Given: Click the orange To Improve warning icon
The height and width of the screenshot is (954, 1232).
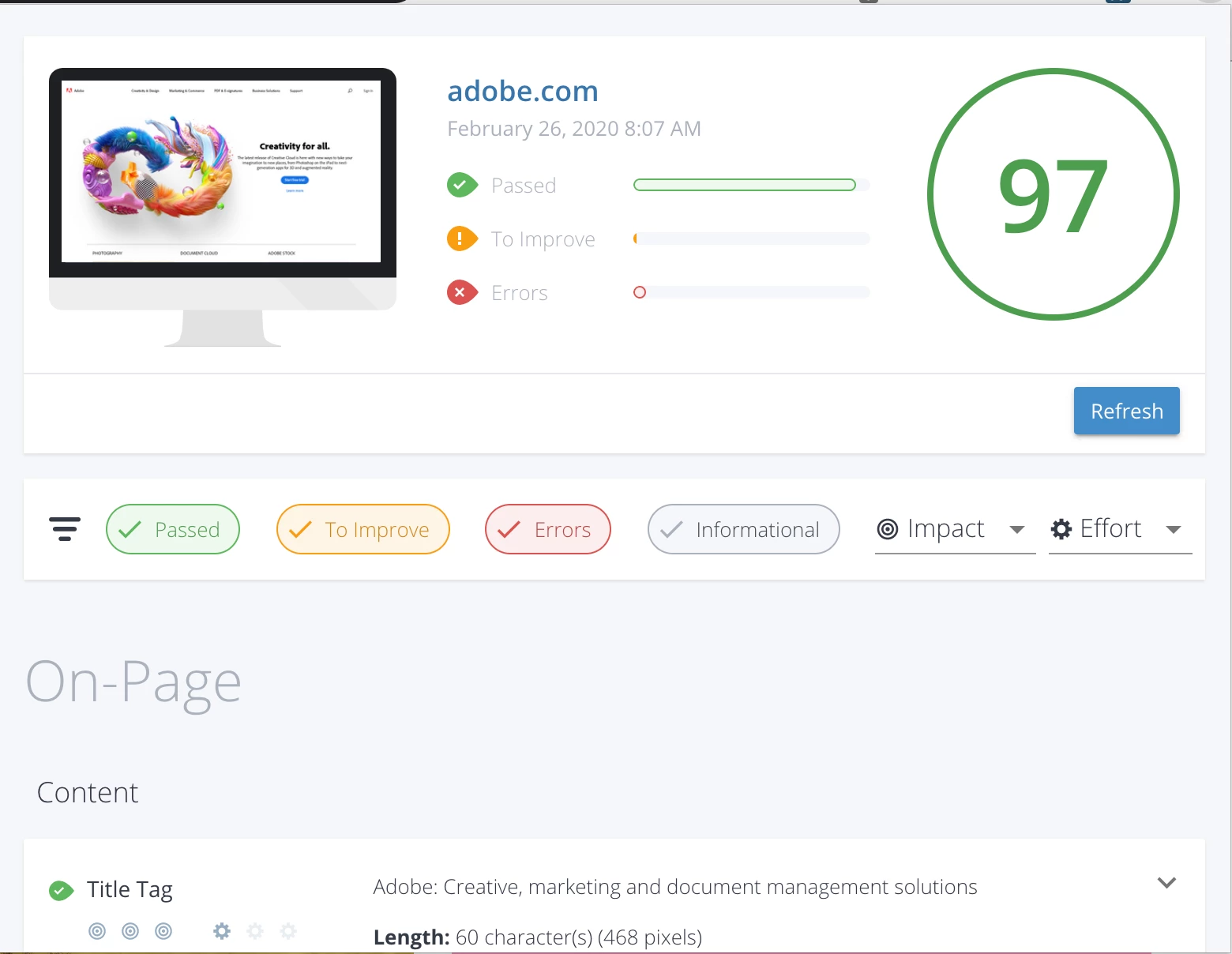Looking at the screenshot, I should coord(462,238).
